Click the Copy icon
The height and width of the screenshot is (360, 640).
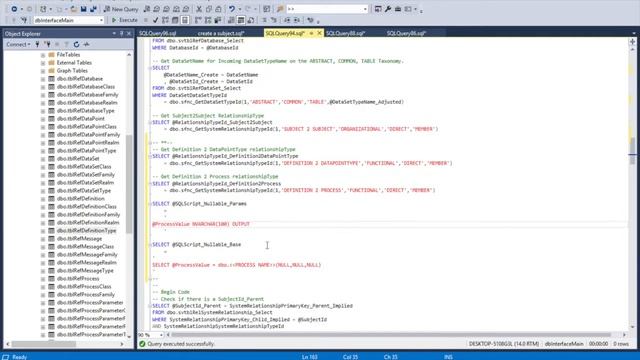209,9
